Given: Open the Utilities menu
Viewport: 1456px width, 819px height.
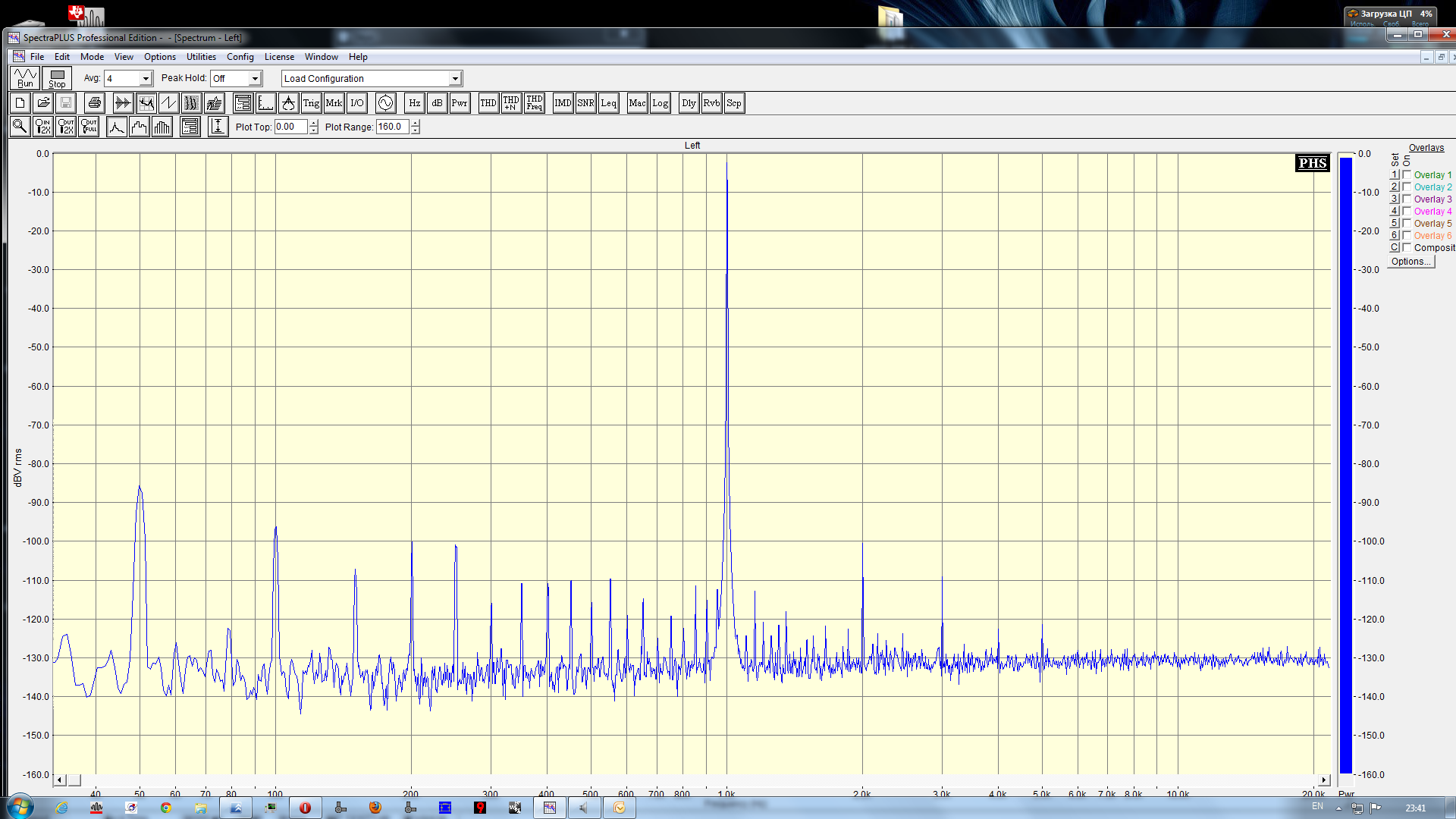Looking at the screenshot, I should (x=201, y=57).
